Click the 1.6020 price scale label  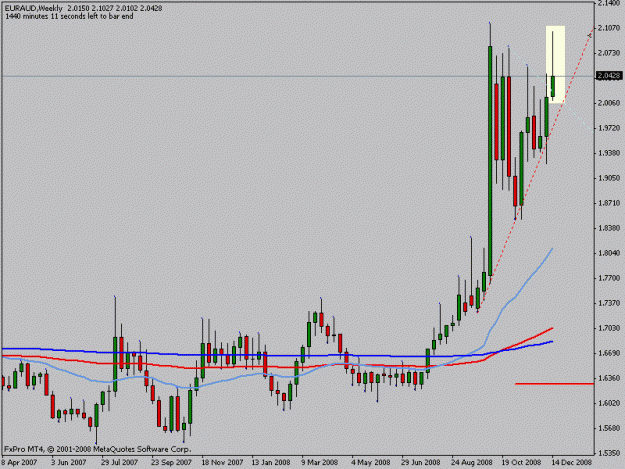point(609,403)
